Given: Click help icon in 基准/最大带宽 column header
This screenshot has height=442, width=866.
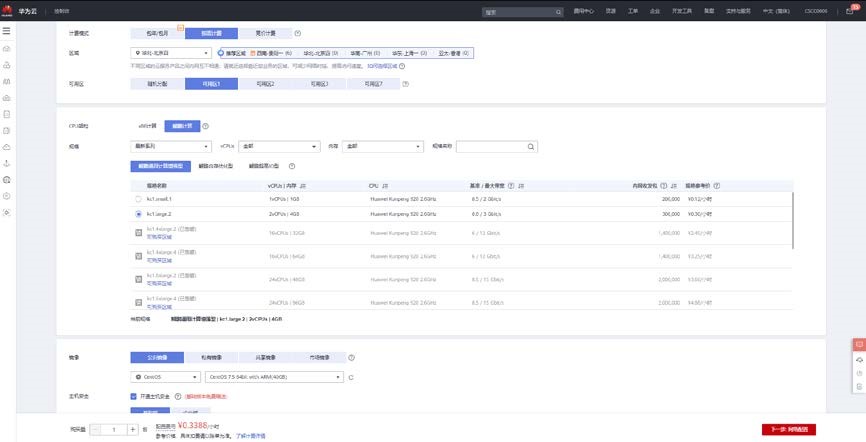Looking at the screenshot, I should pyautogui.click(x=511, y=186).
